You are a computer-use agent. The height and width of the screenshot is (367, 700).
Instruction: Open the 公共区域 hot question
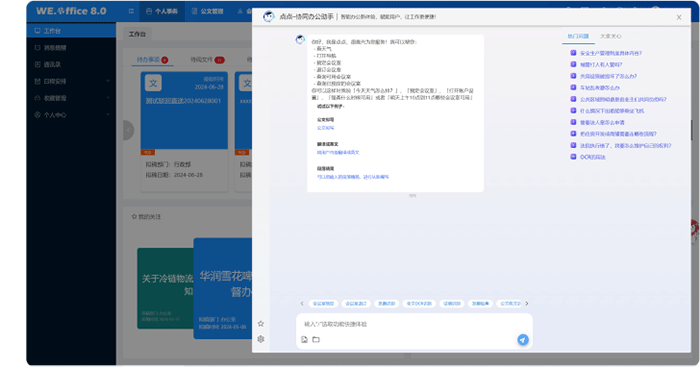[x=623, y=100]
